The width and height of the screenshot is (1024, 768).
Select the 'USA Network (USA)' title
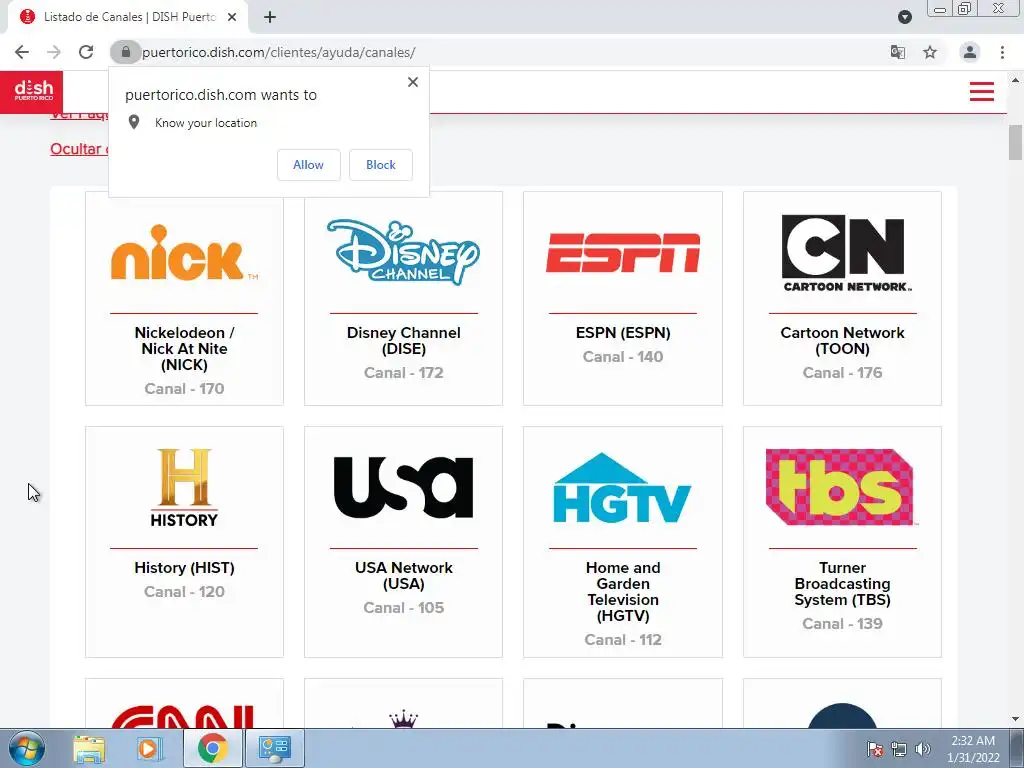coord(404,575)
